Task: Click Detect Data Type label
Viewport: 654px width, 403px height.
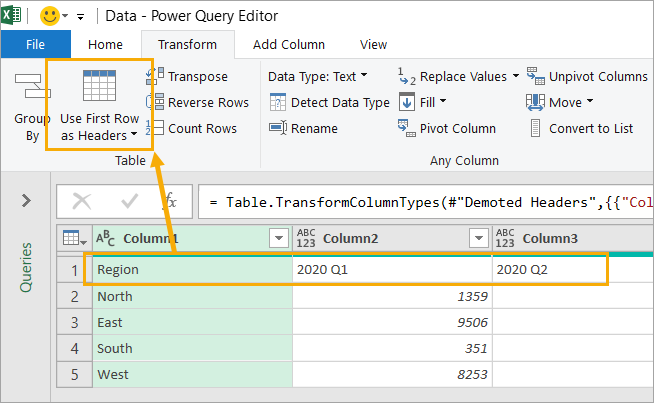Action: click(x=340, y=103)
